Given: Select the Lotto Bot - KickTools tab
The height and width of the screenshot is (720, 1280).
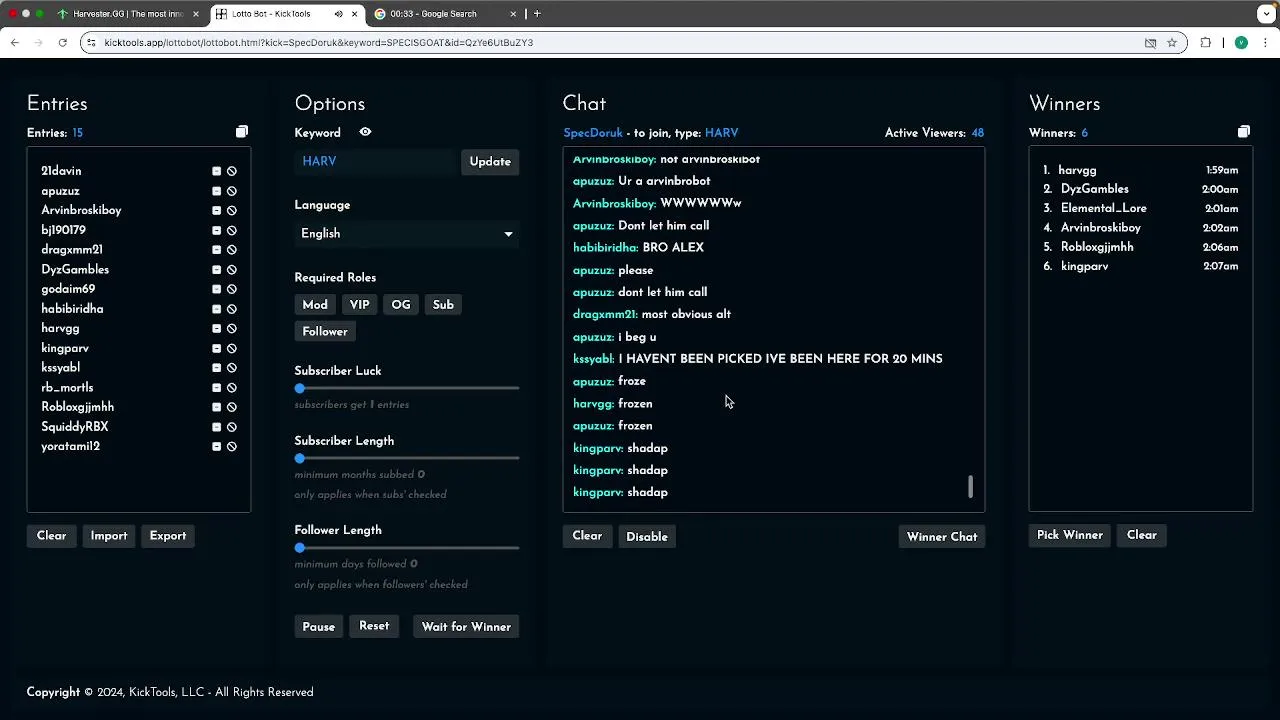Looking at the screenshot, I should pyautogui.click(x=285, y=14).
